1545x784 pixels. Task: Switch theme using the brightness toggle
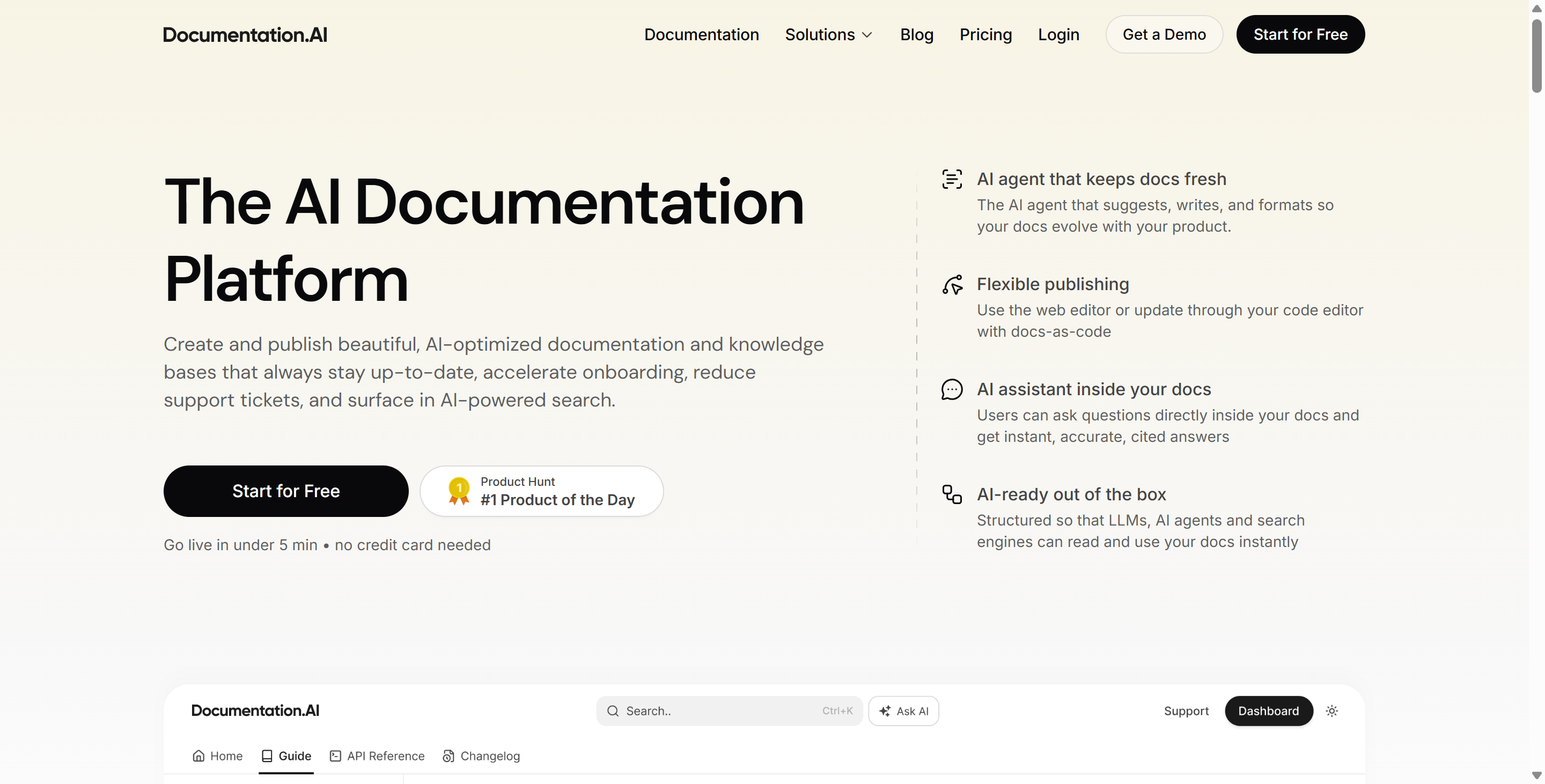(1331, 711)
